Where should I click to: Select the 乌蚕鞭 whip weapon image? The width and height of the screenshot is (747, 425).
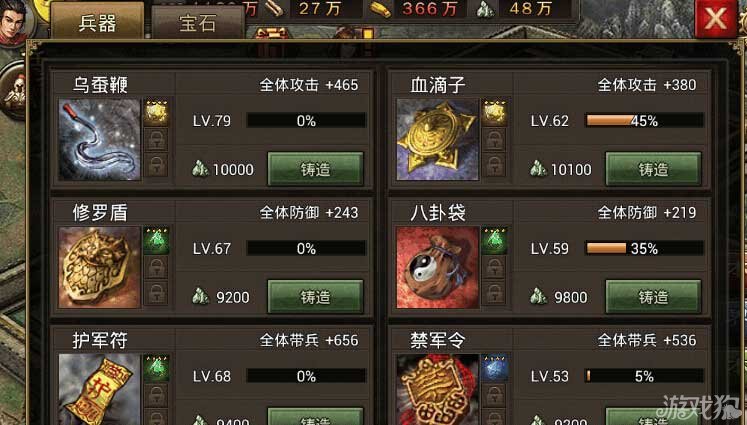[100, 140]
